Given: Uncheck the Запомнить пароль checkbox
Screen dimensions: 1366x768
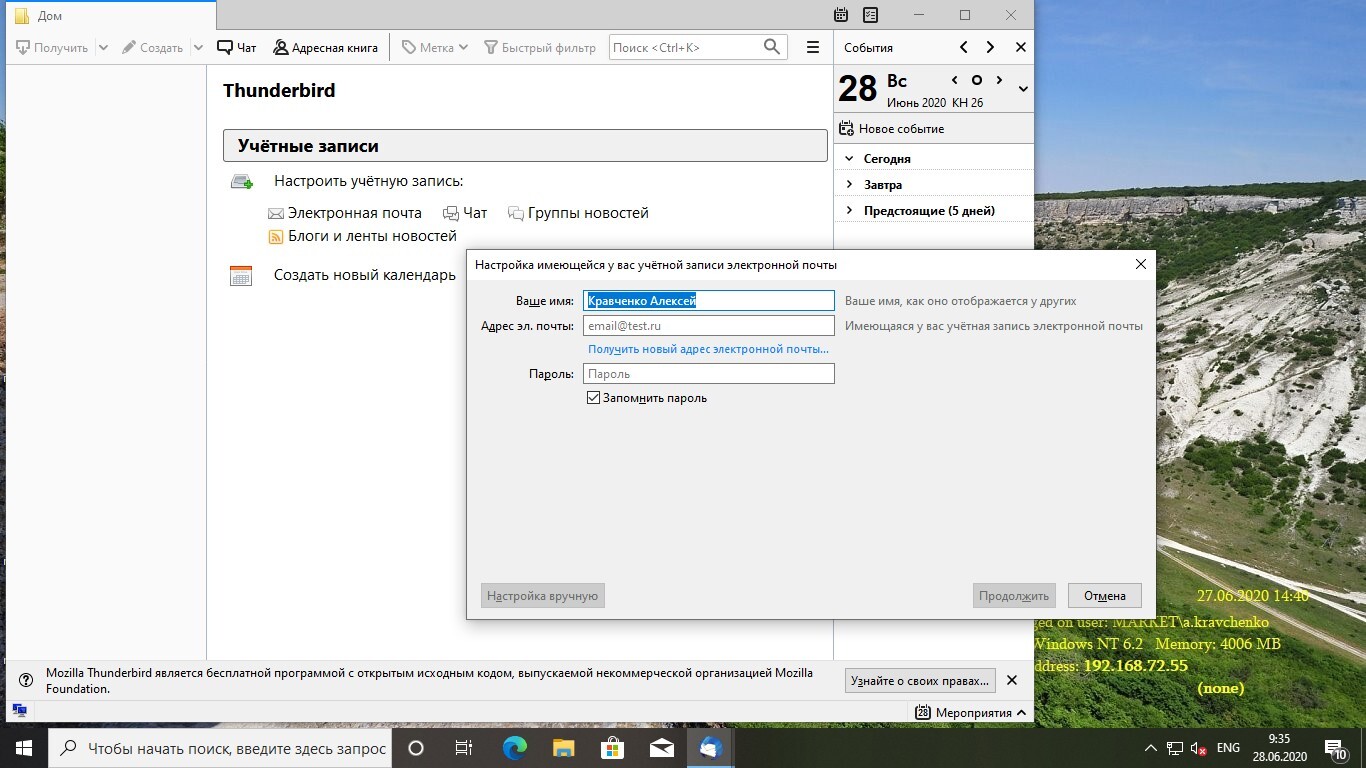Looking at the screenshot, I should [594, 398].
